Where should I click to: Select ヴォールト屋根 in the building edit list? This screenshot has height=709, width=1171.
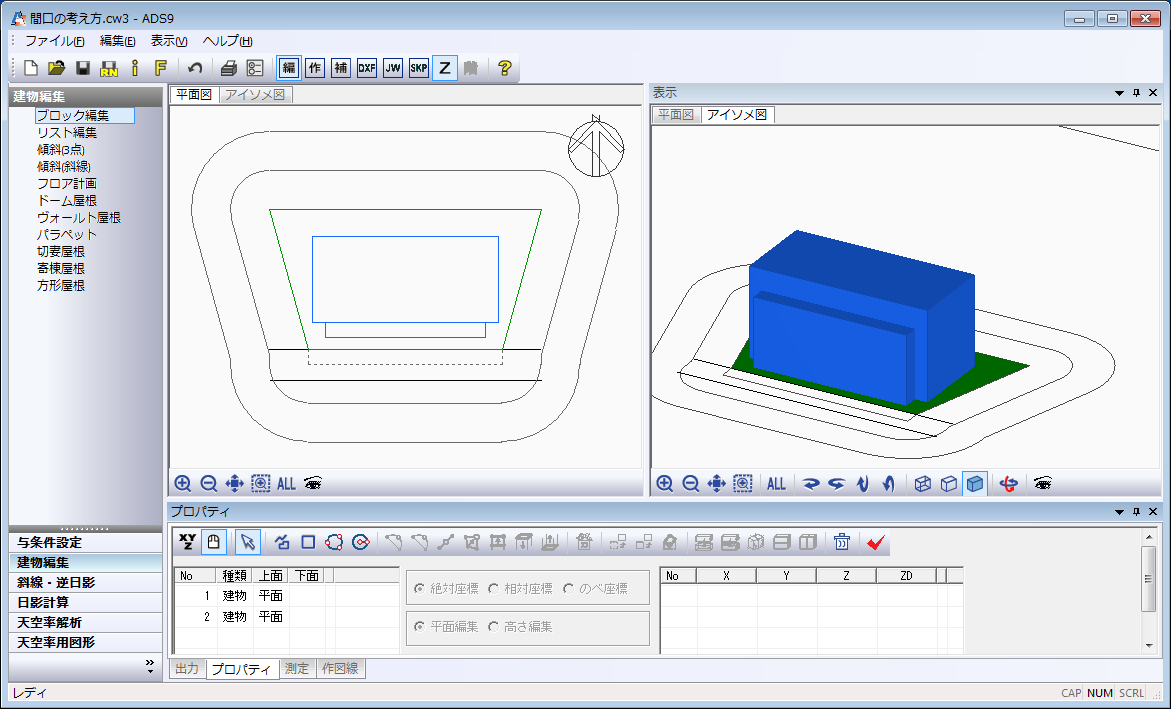(x=79, y=218)
